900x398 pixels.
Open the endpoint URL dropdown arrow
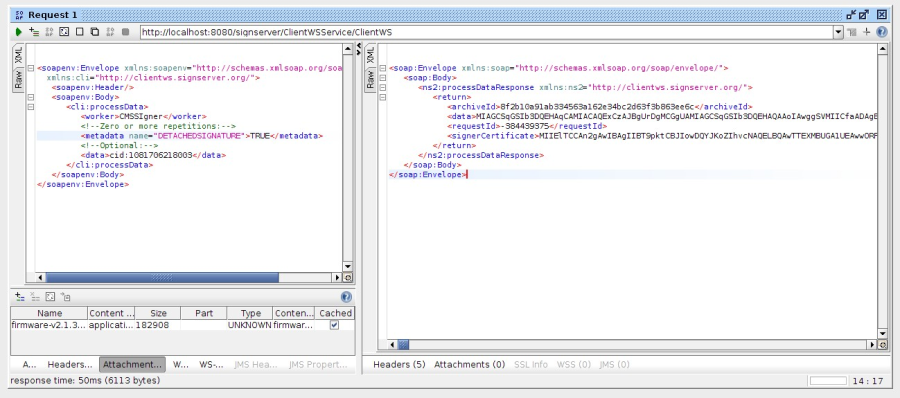pos(838,33)
